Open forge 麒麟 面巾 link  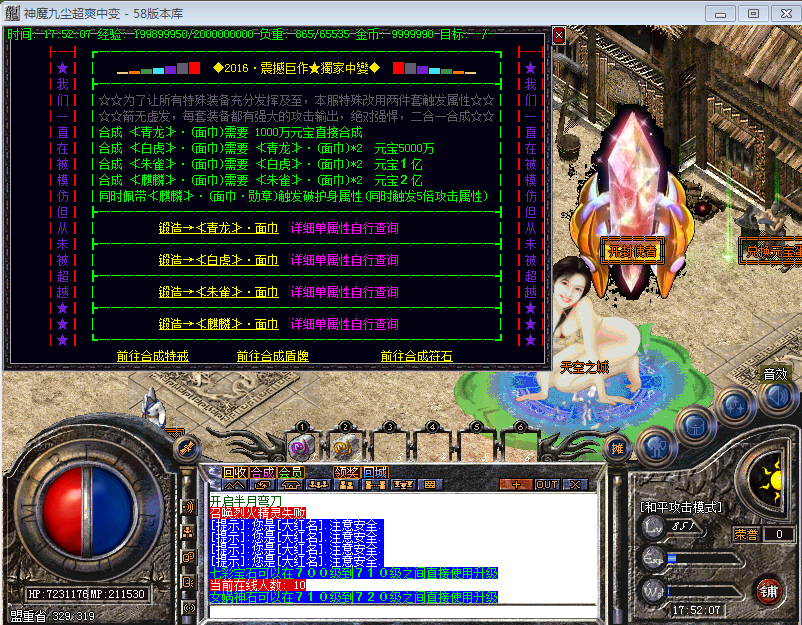tap(218, 324)
